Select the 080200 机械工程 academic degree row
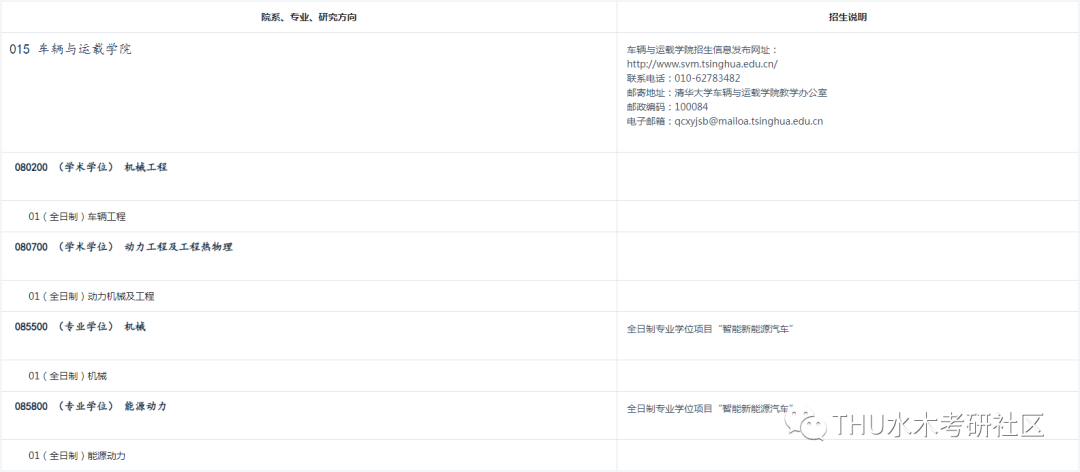 (91, 167)
